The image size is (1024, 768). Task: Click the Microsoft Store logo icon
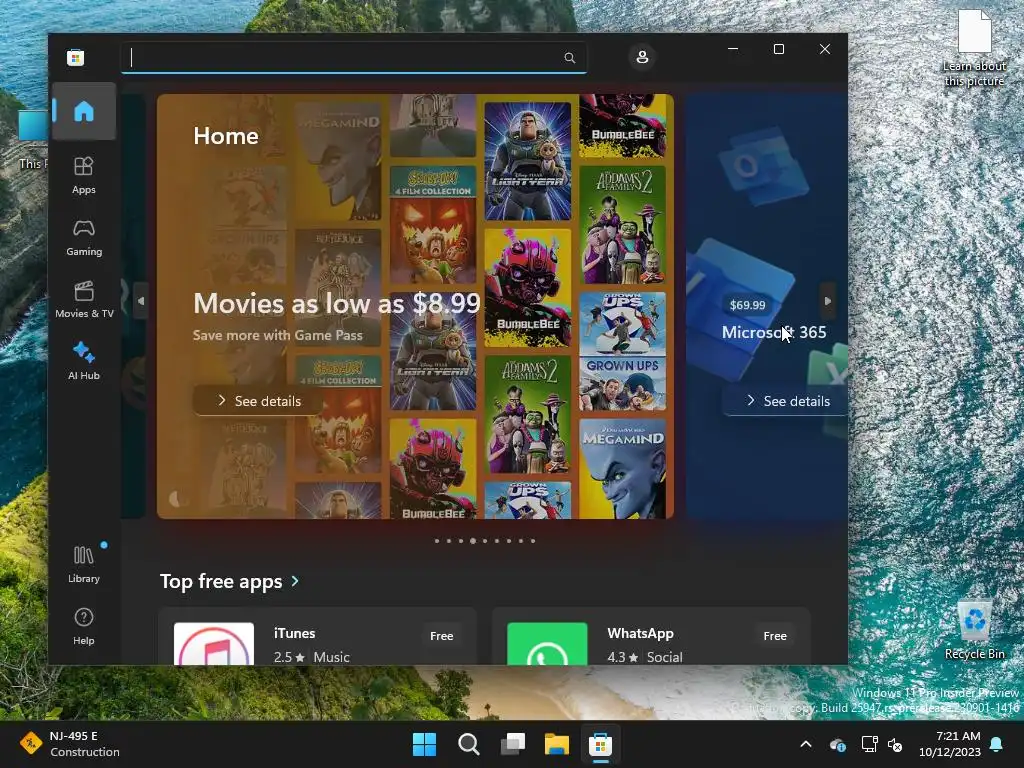(75, 57)
